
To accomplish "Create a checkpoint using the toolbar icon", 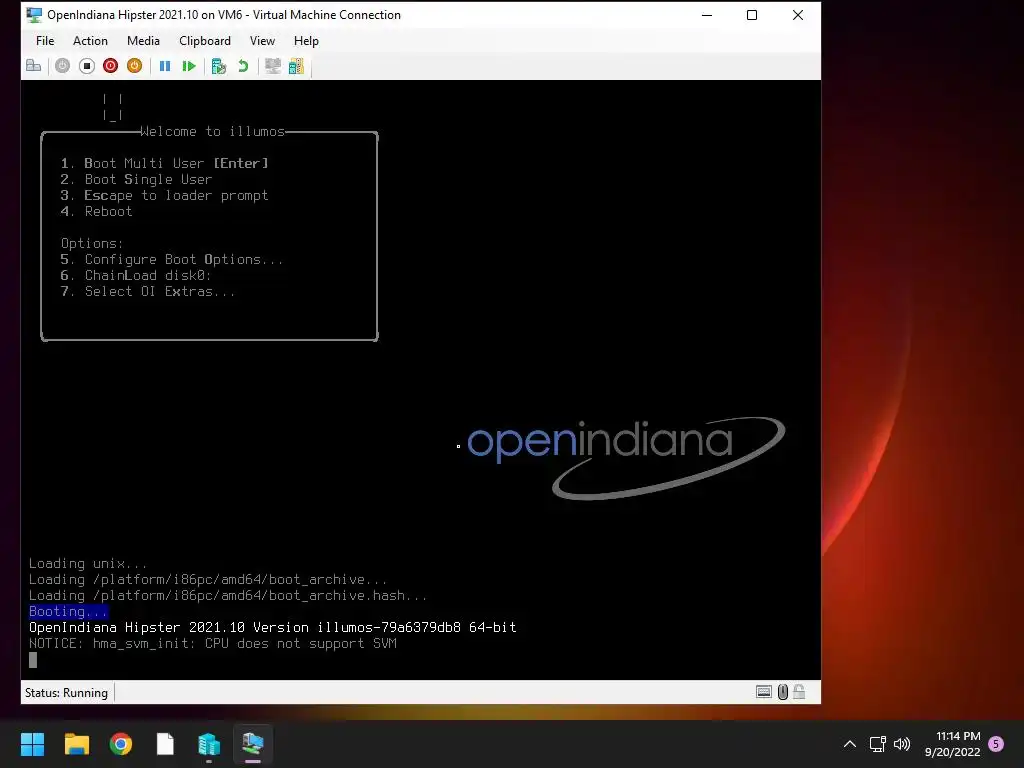I will click(219, 66).
